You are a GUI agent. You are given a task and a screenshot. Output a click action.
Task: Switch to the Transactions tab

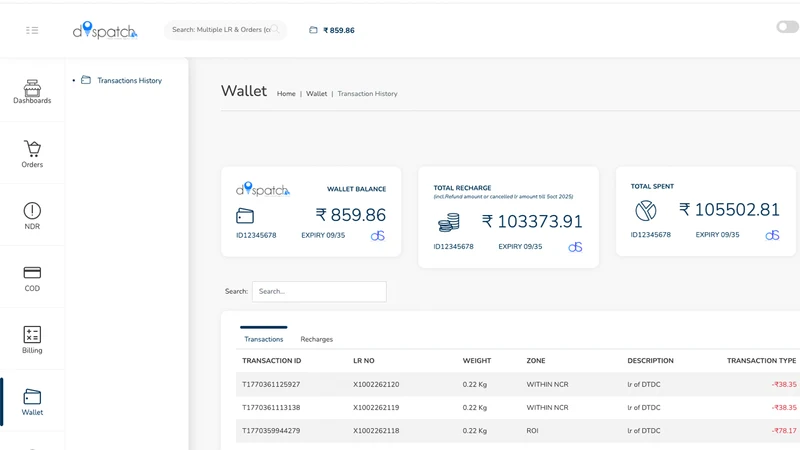coord(263,339)
